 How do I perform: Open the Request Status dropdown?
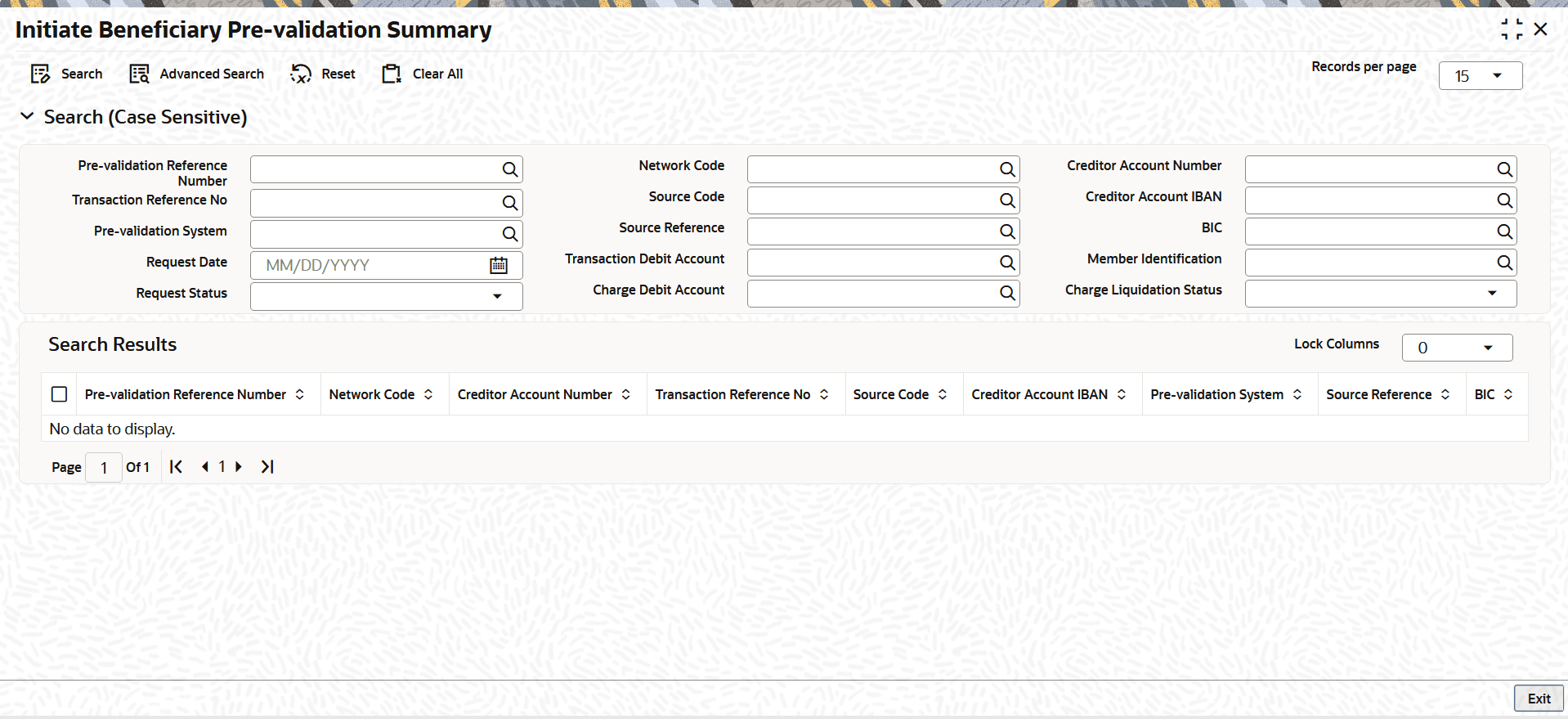click(387, 296)
